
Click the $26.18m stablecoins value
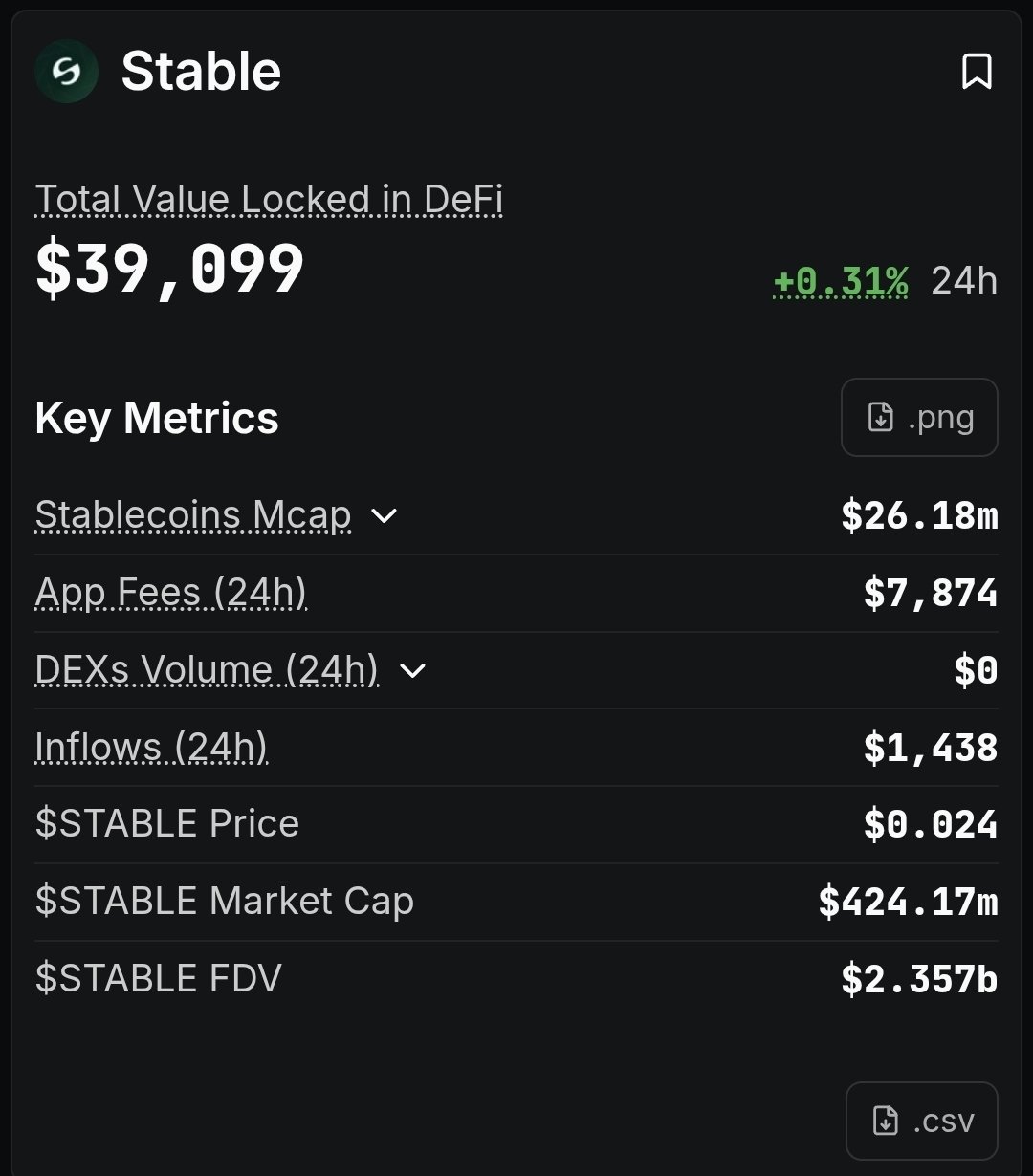tap(919, 516)
